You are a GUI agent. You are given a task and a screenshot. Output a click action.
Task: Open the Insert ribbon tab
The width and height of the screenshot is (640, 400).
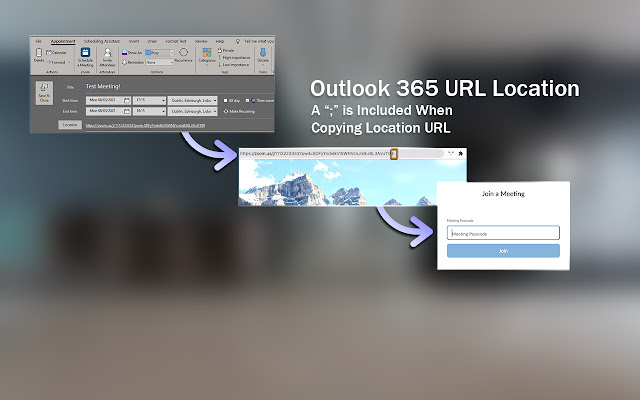[x=134, y=41]
